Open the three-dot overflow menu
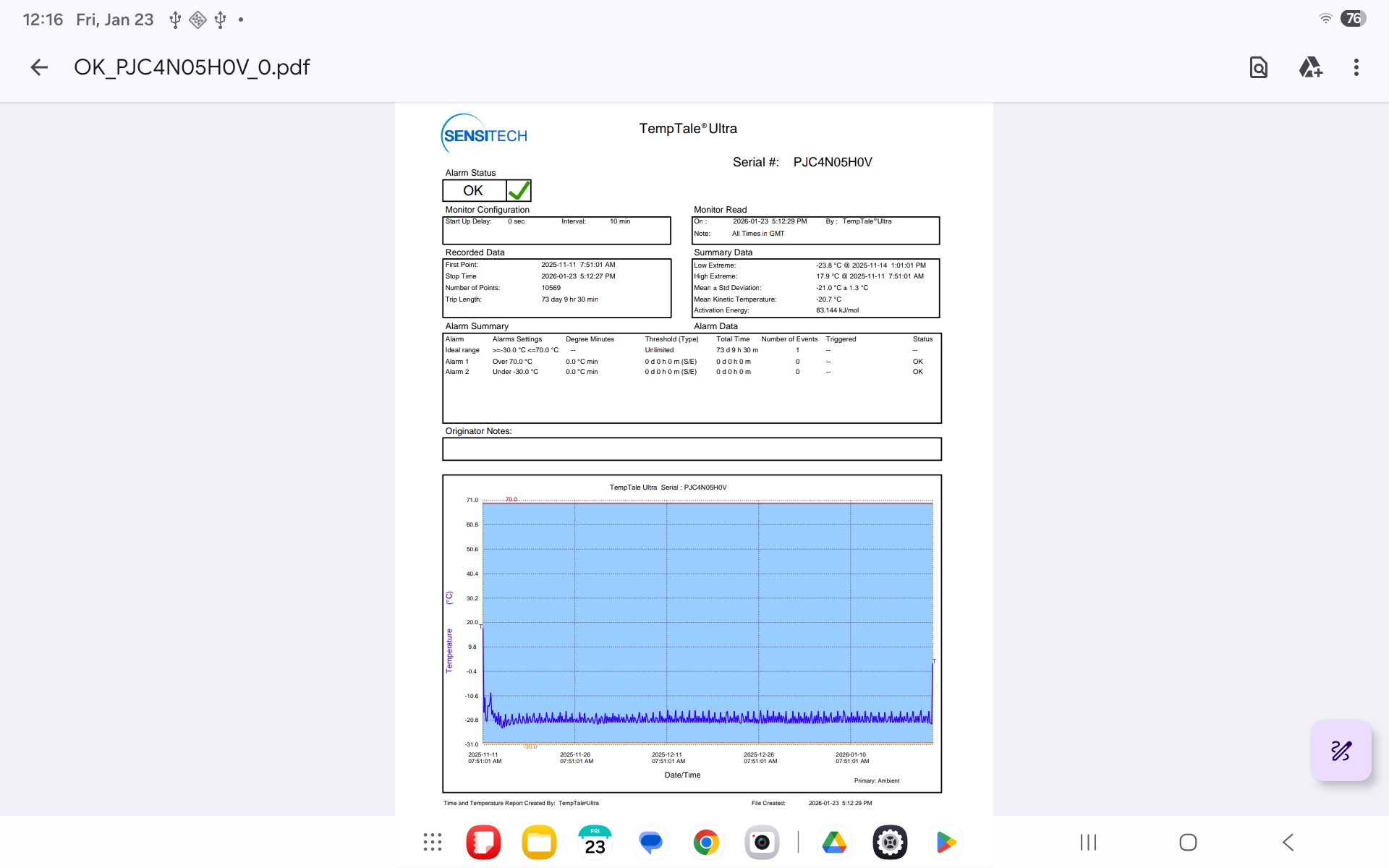1389x868 pixels. 1356,67
